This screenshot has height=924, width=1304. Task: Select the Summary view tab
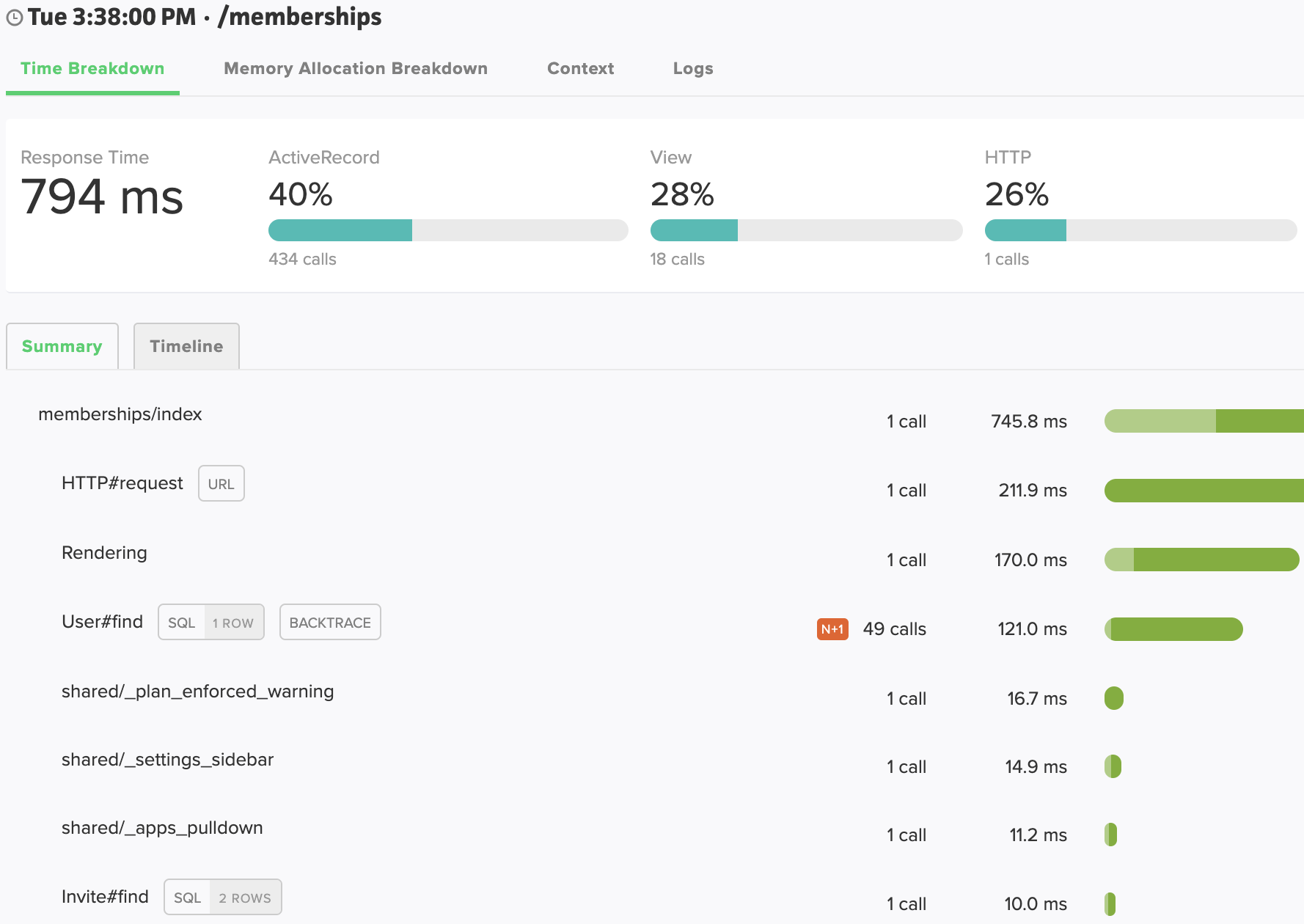coord(62,346)
